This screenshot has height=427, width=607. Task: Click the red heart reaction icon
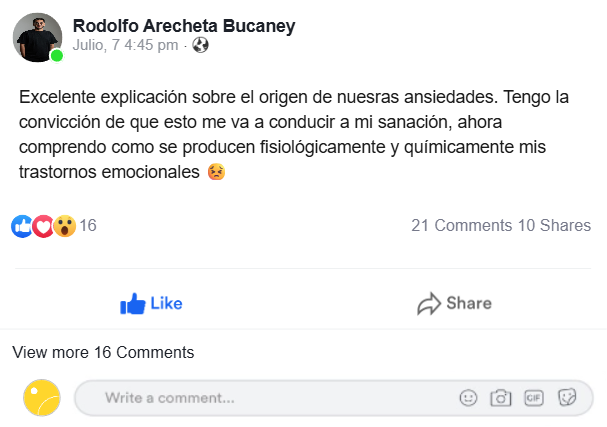coord(43,226)
